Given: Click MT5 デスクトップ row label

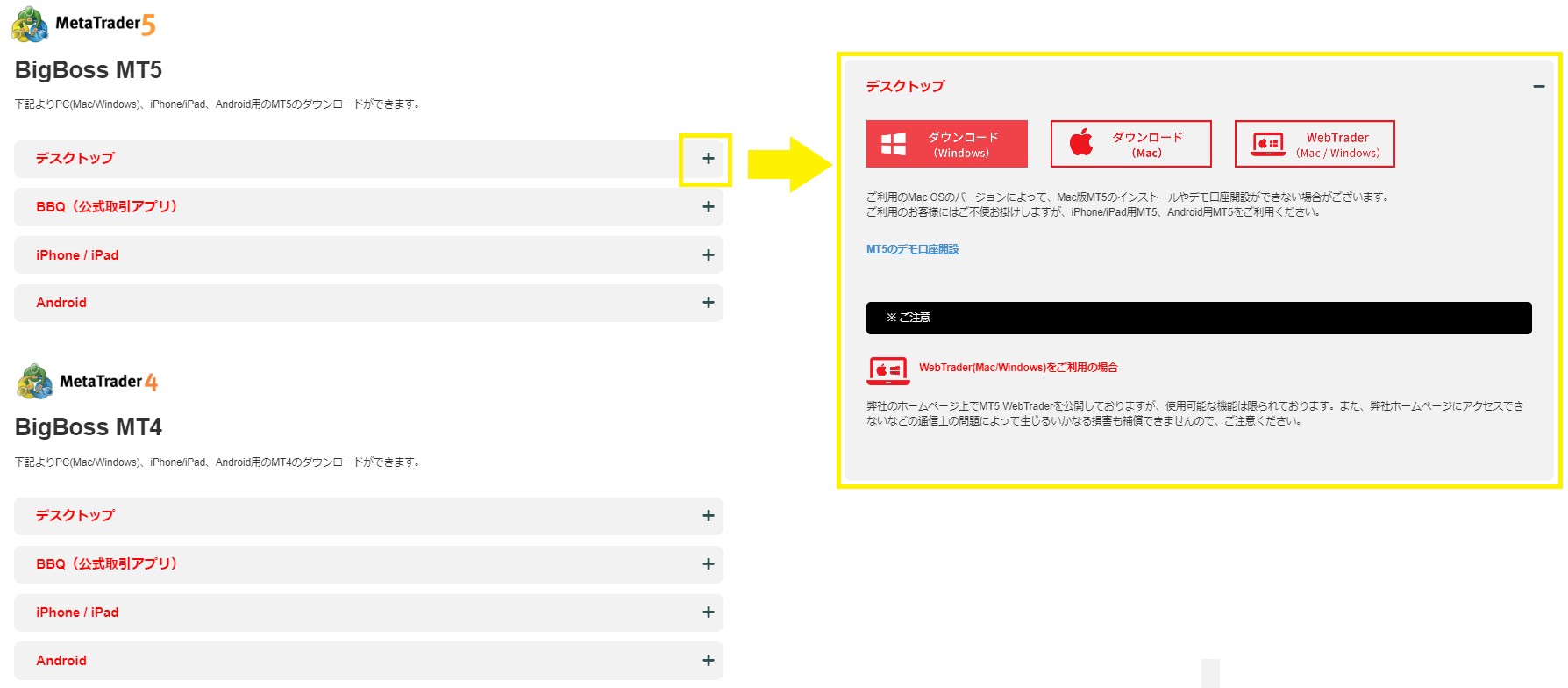Looking at the screenshot, I should point(75,159).
